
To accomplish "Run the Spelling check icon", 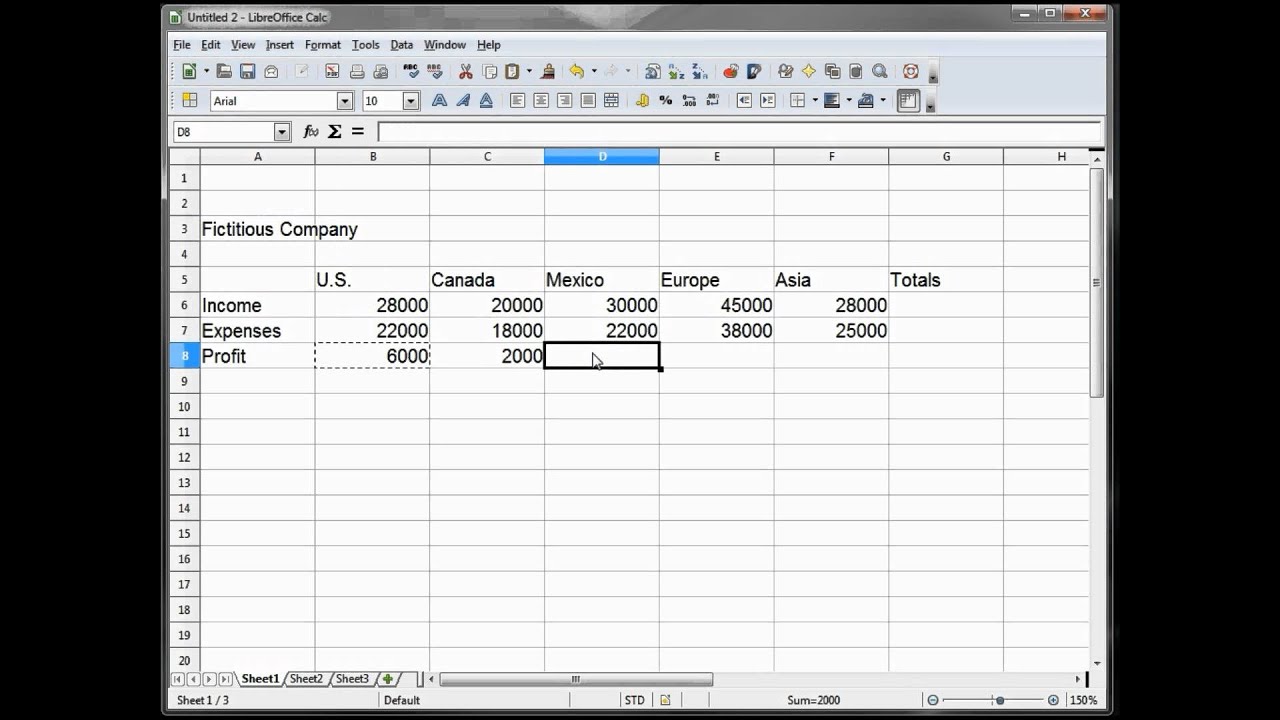I will [x=411, y=72].
